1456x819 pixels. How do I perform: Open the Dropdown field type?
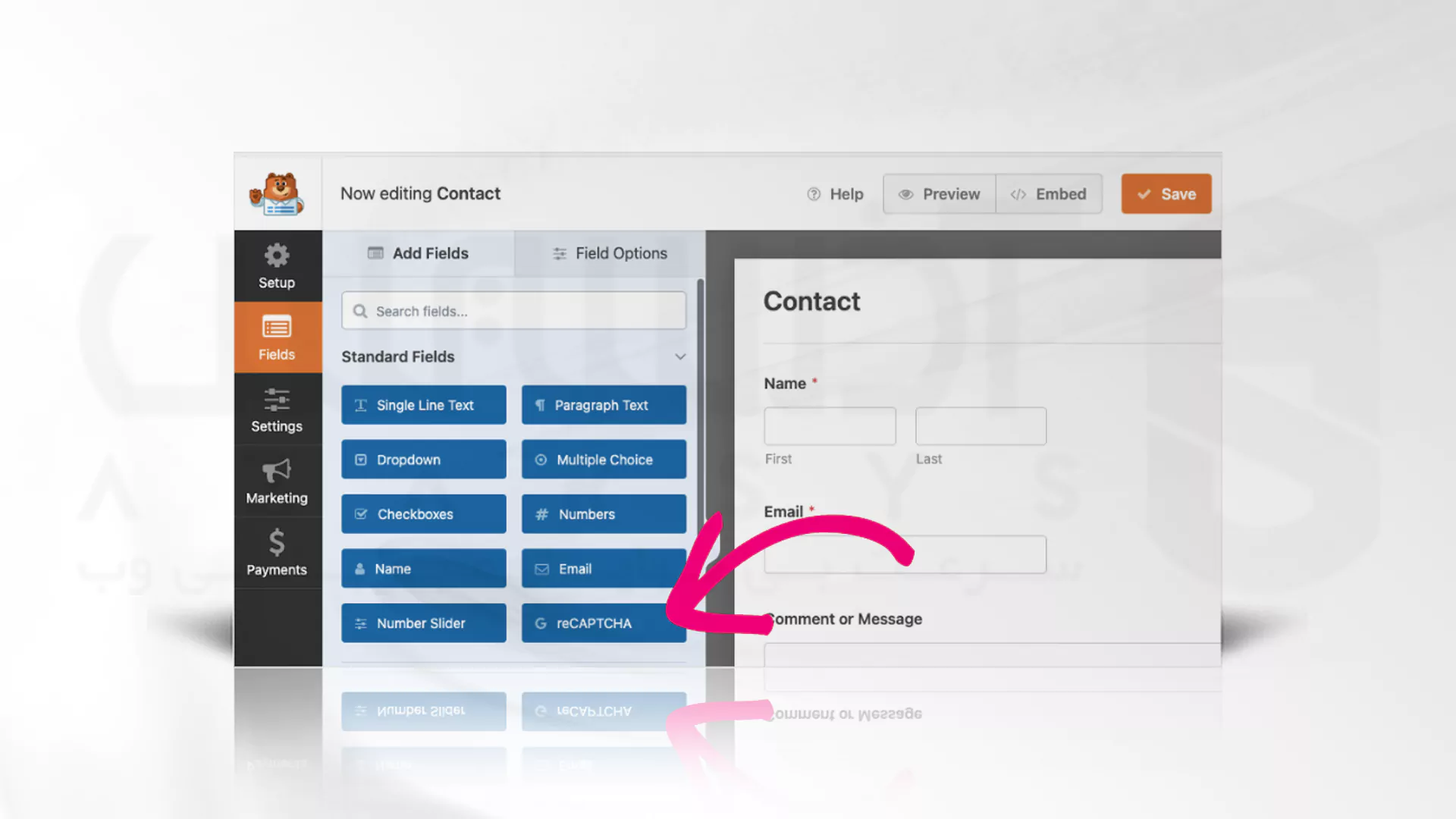(x=423, y=459)
